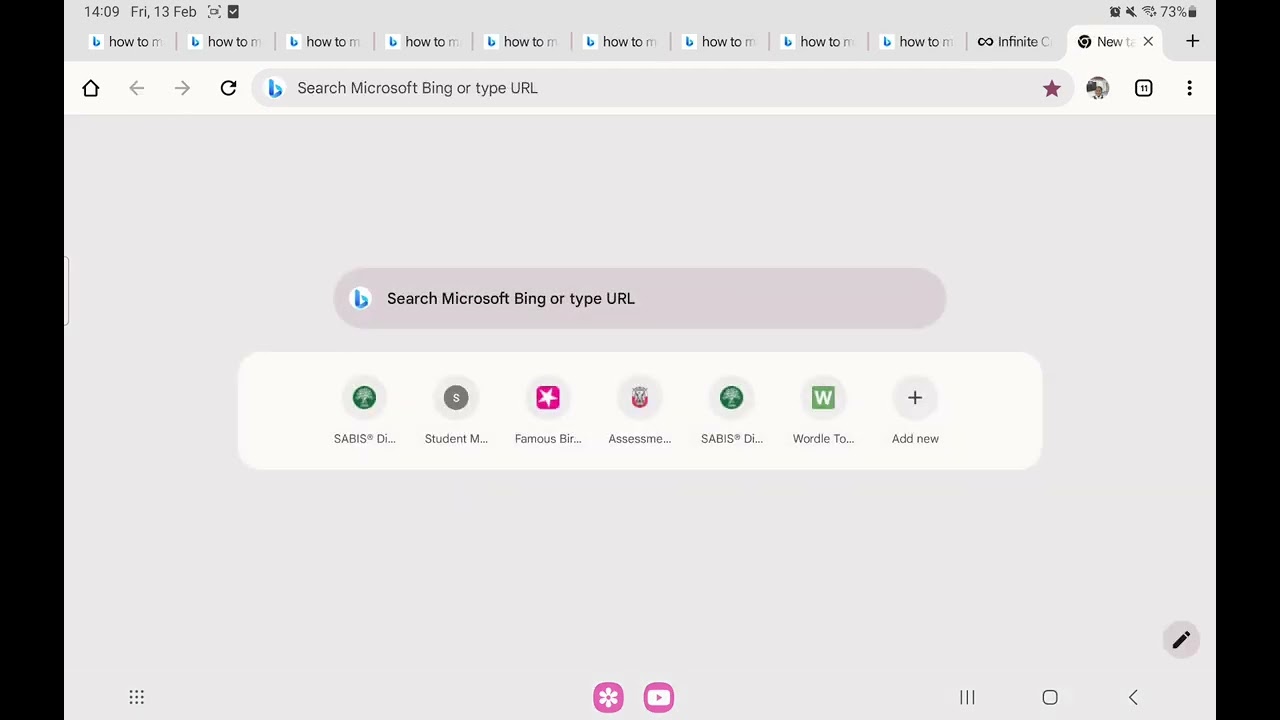Click the center Bing search box

tap(640, 298)
